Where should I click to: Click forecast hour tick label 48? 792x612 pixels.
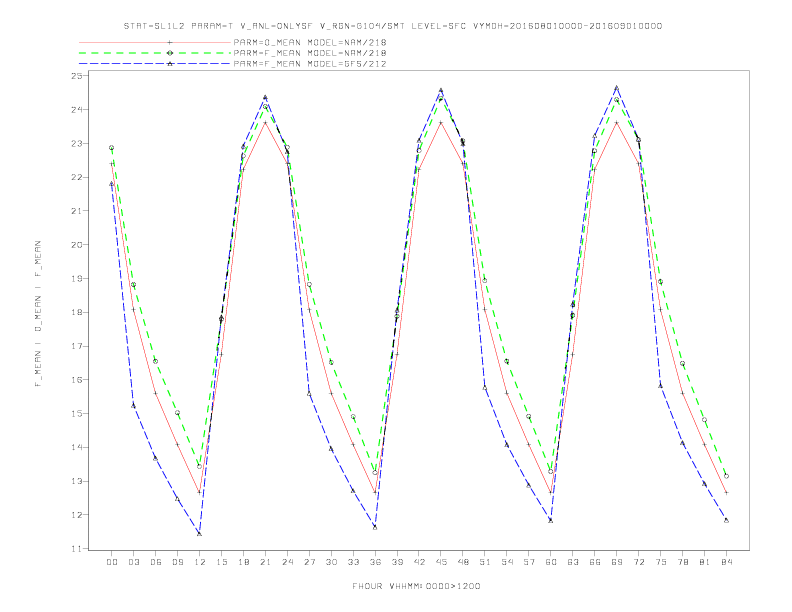tap(463, 562)
